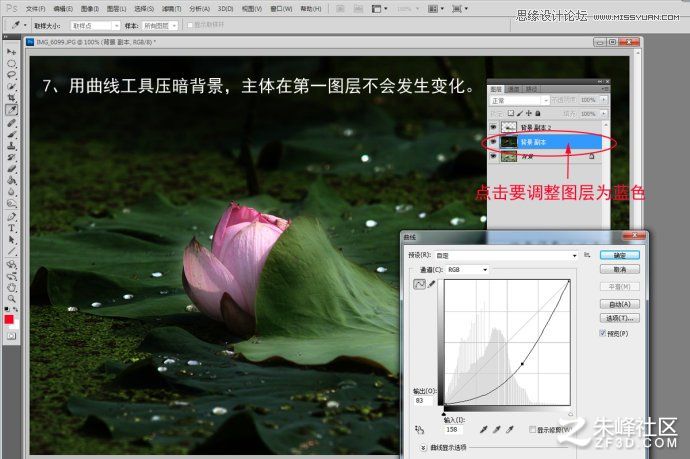Pick the gray point eyedropper in Curves

point(497,429)
